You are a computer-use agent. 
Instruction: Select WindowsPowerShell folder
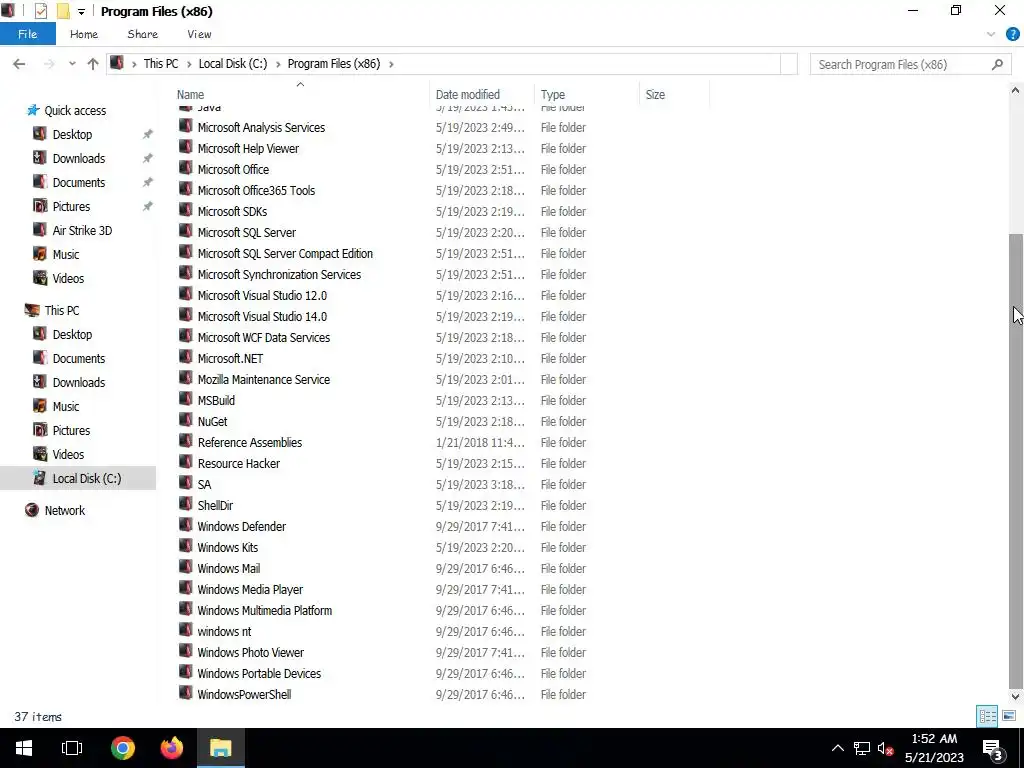pyautogui.click(x=244, y=694)
